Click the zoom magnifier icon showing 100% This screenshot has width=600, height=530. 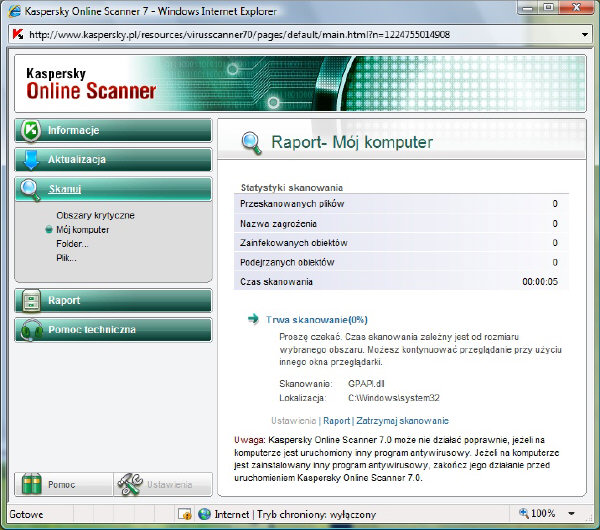[523, 513]
